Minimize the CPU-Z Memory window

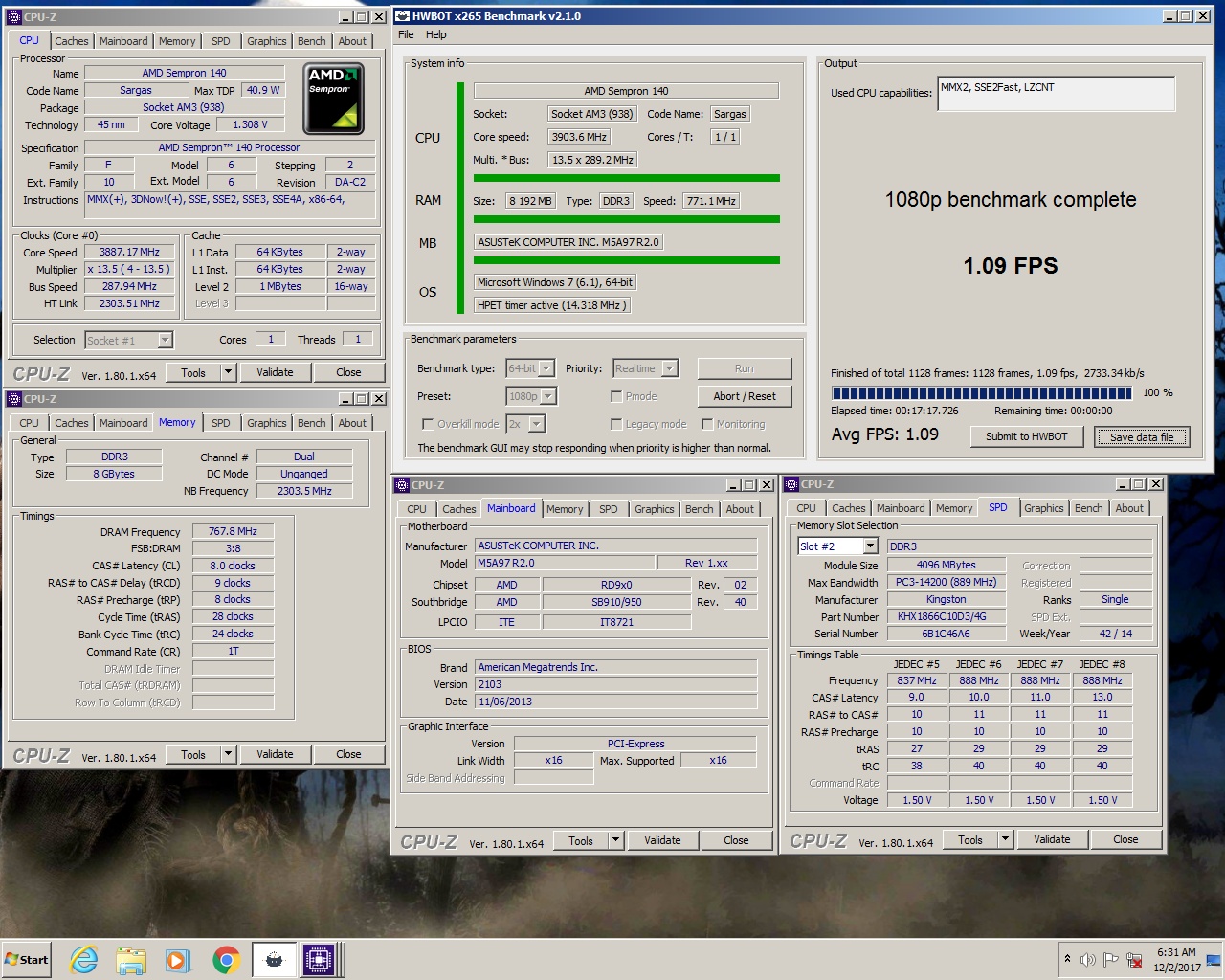(x=345, y=399)
